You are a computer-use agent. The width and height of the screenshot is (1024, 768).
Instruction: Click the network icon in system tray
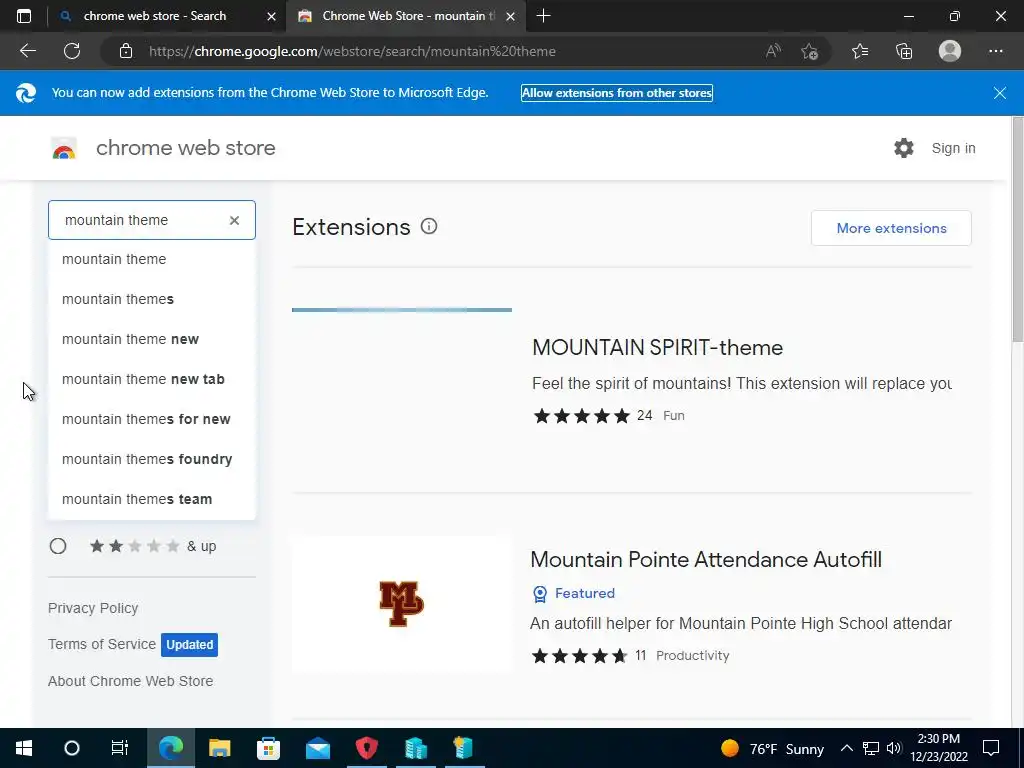pos(870,748)
